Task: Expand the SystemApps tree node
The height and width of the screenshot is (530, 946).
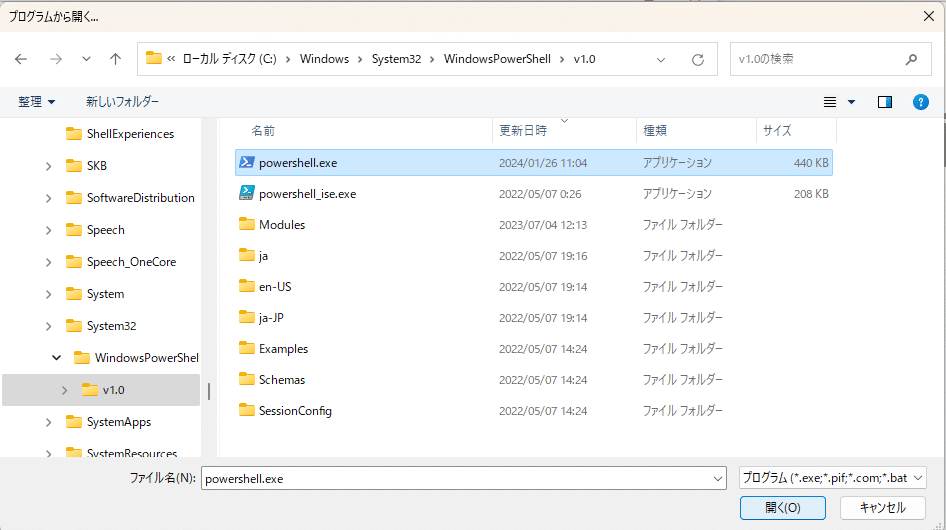Action: coord(48,422)
